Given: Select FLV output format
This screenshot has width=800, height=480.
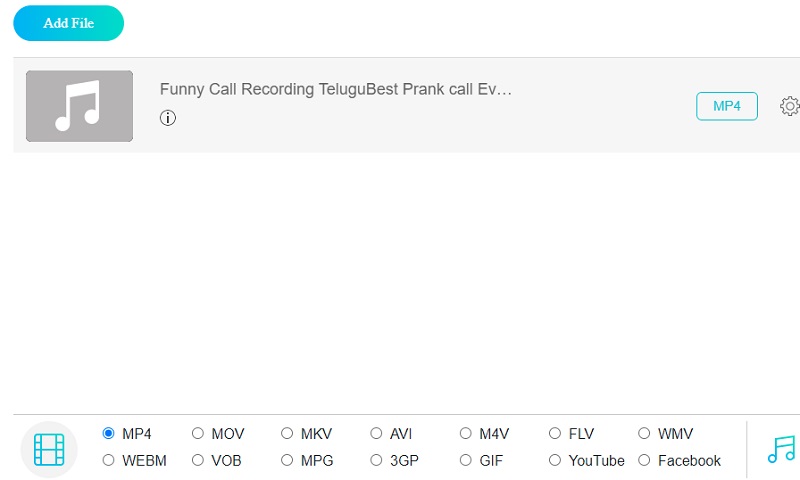Looking at the screenshot, I should [x=555, y=434].
